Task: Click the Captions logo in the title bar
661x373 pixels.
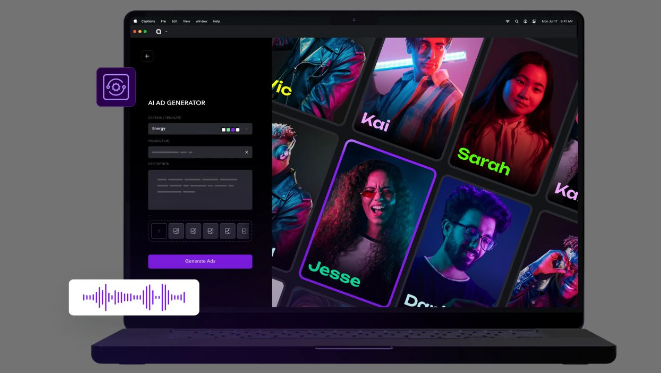Action: tap(159, 32)
